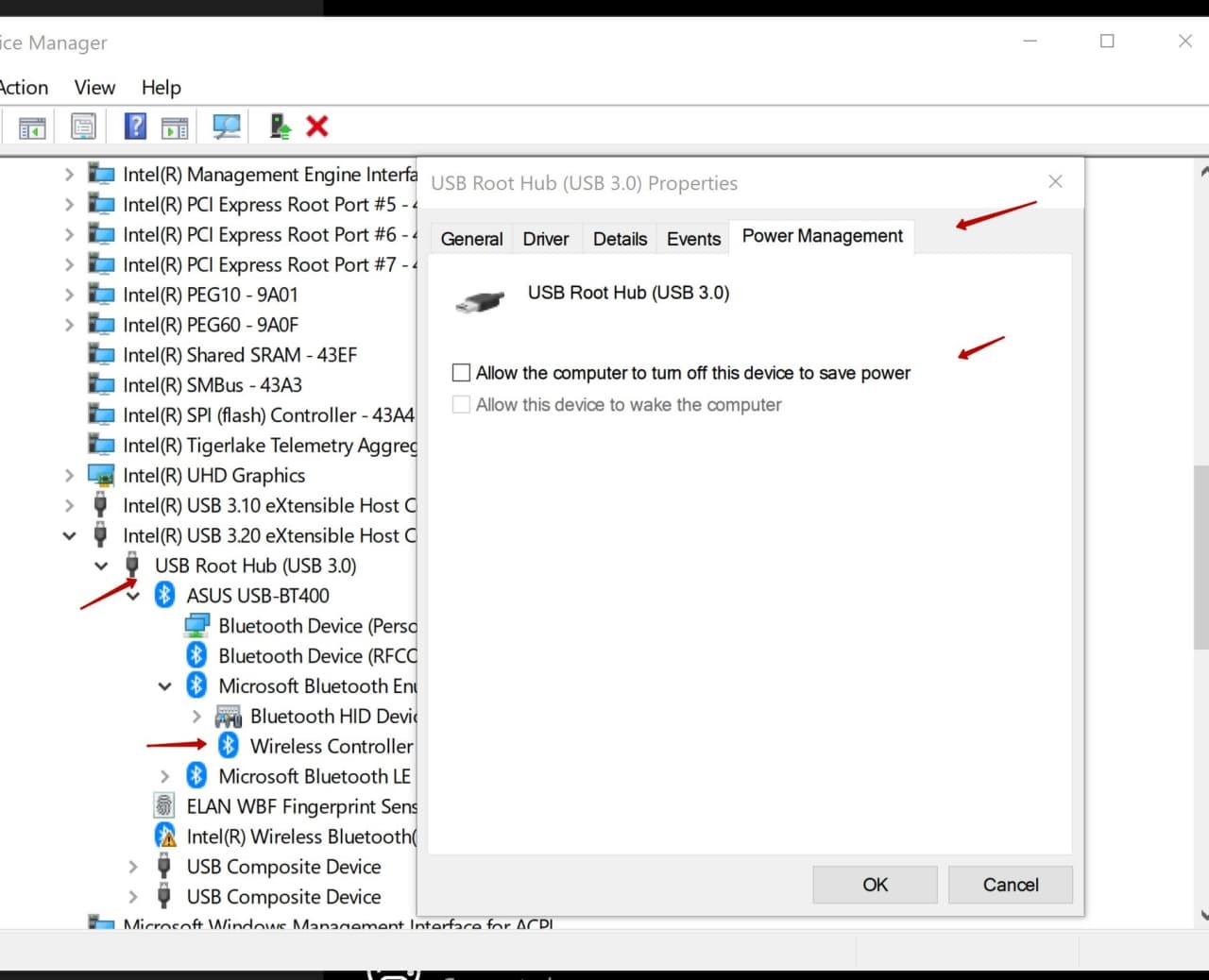Select Intel(R) Wireless Bluetooth with warning icon

click(298, 836)
